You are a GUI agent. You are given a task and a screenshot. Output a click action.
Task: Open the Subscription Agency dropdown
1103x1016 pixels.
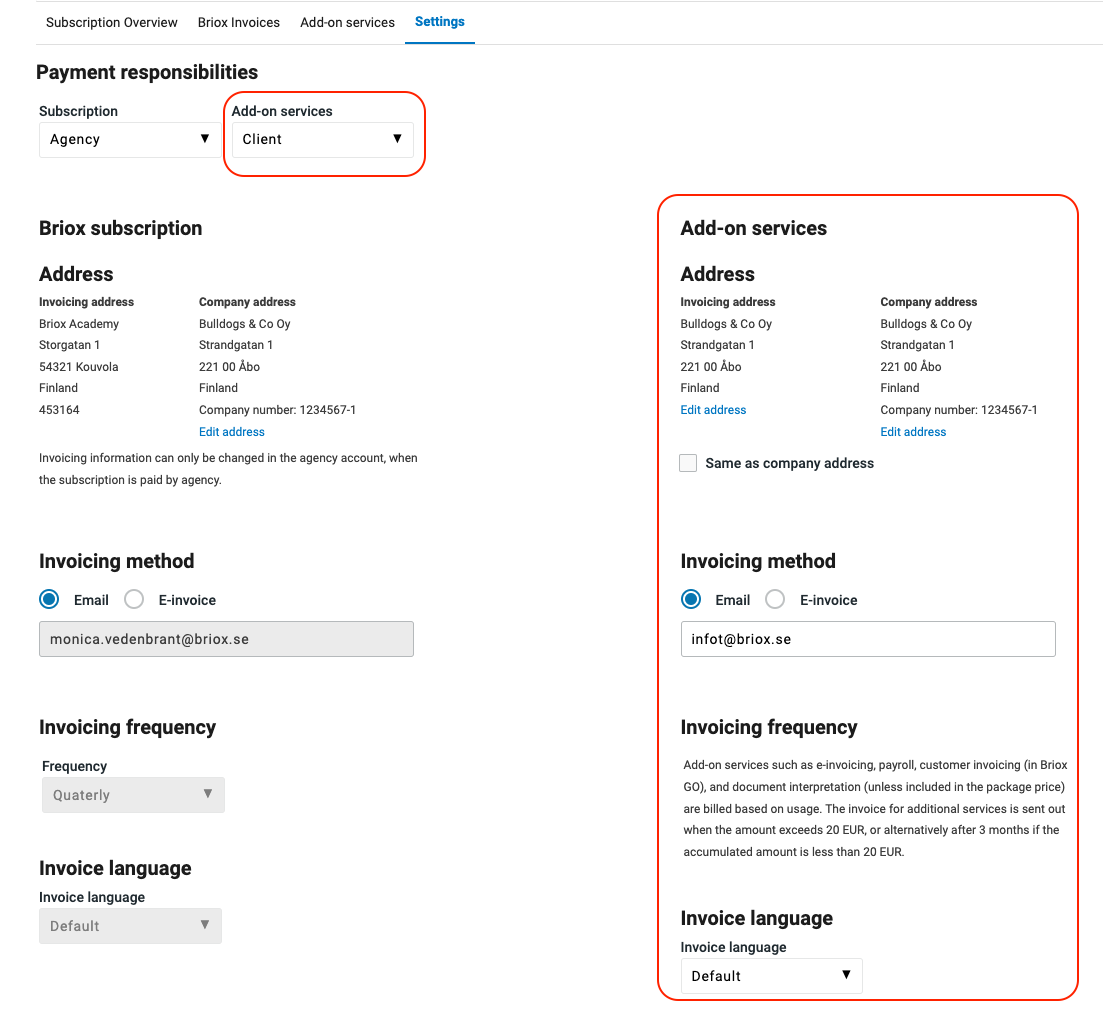pos(129,140)
